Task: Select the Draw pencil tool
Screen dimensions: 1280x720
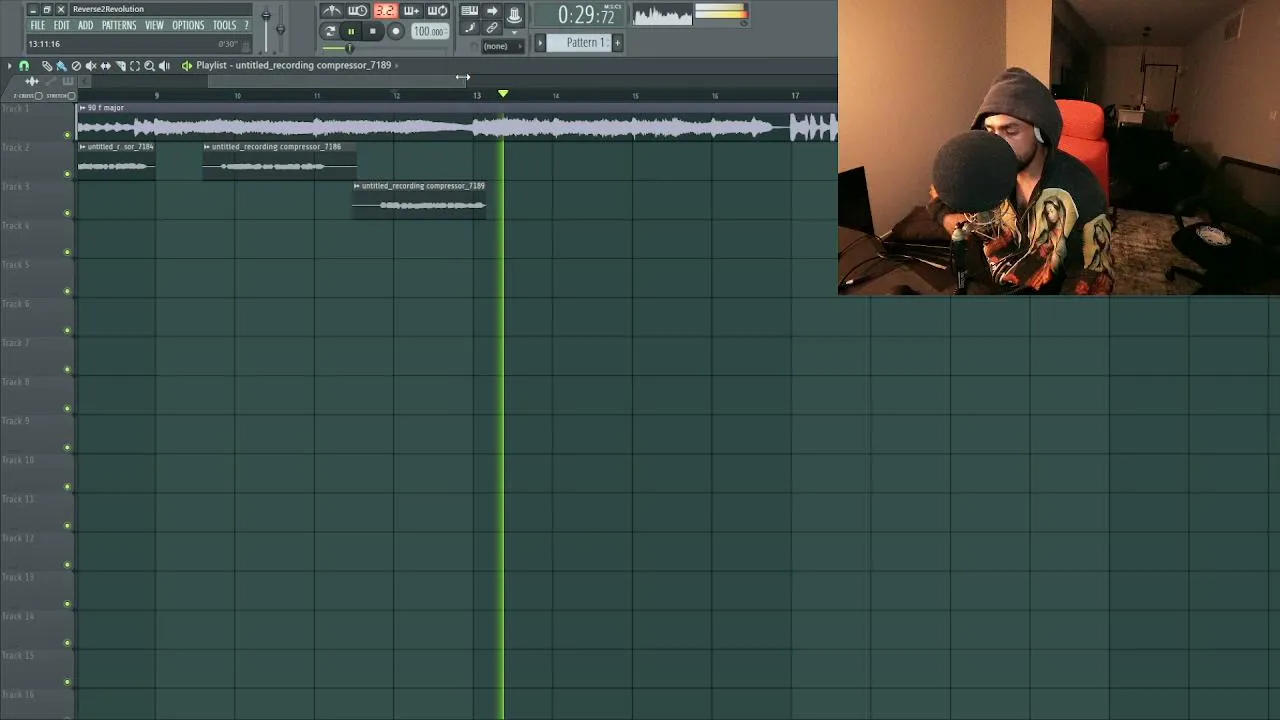Action: pyautogui.click(x=47, y=66)
